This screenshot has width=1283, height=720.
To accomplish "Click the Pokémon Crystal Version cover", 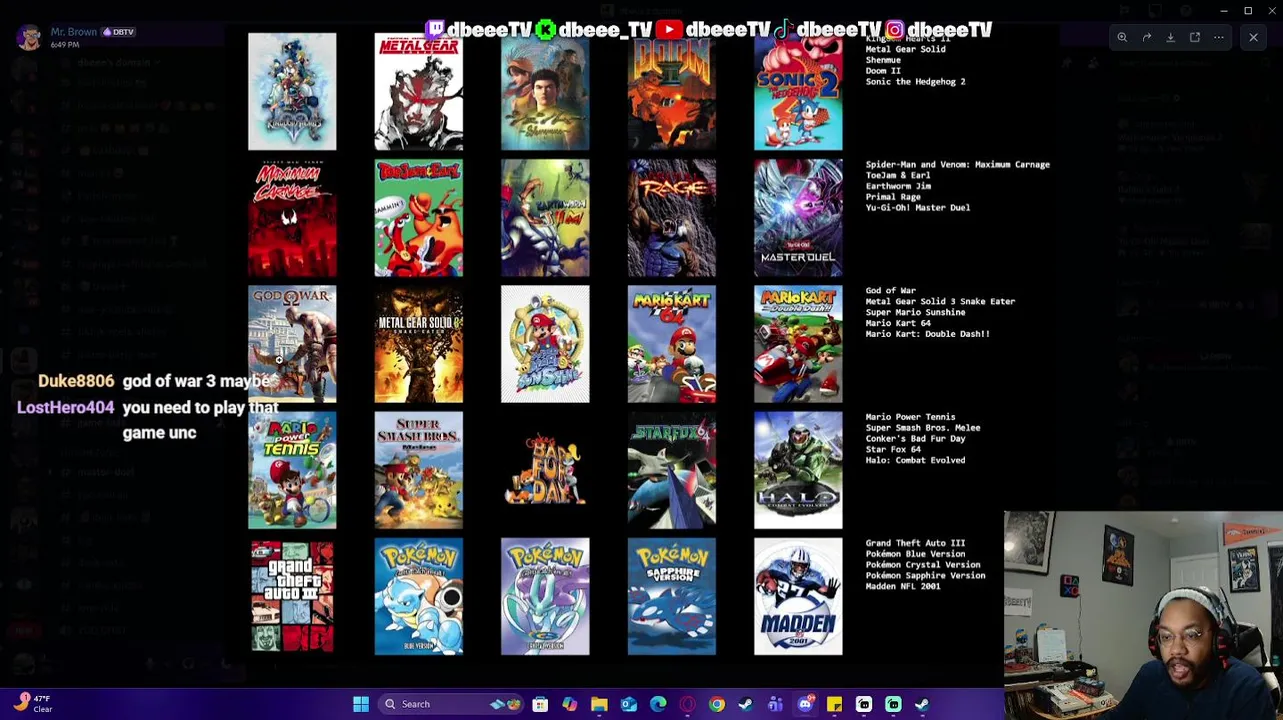I will [545, 597].
